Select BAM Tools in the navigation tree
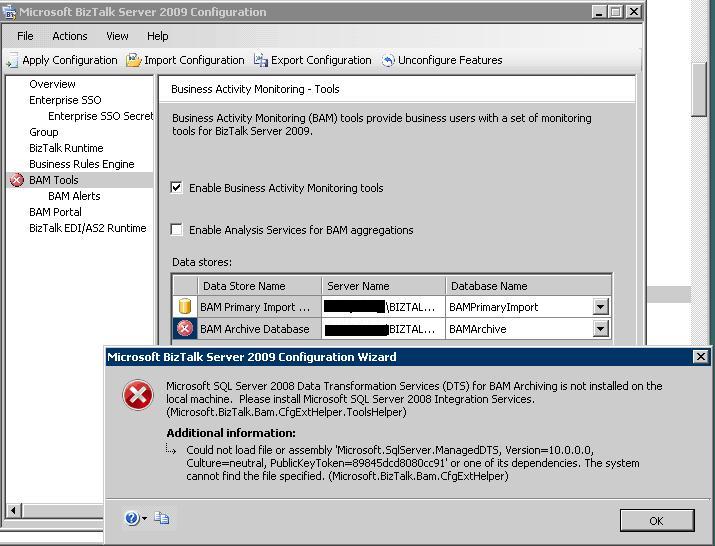The image size is (715, 546). [x=54, y=180]
